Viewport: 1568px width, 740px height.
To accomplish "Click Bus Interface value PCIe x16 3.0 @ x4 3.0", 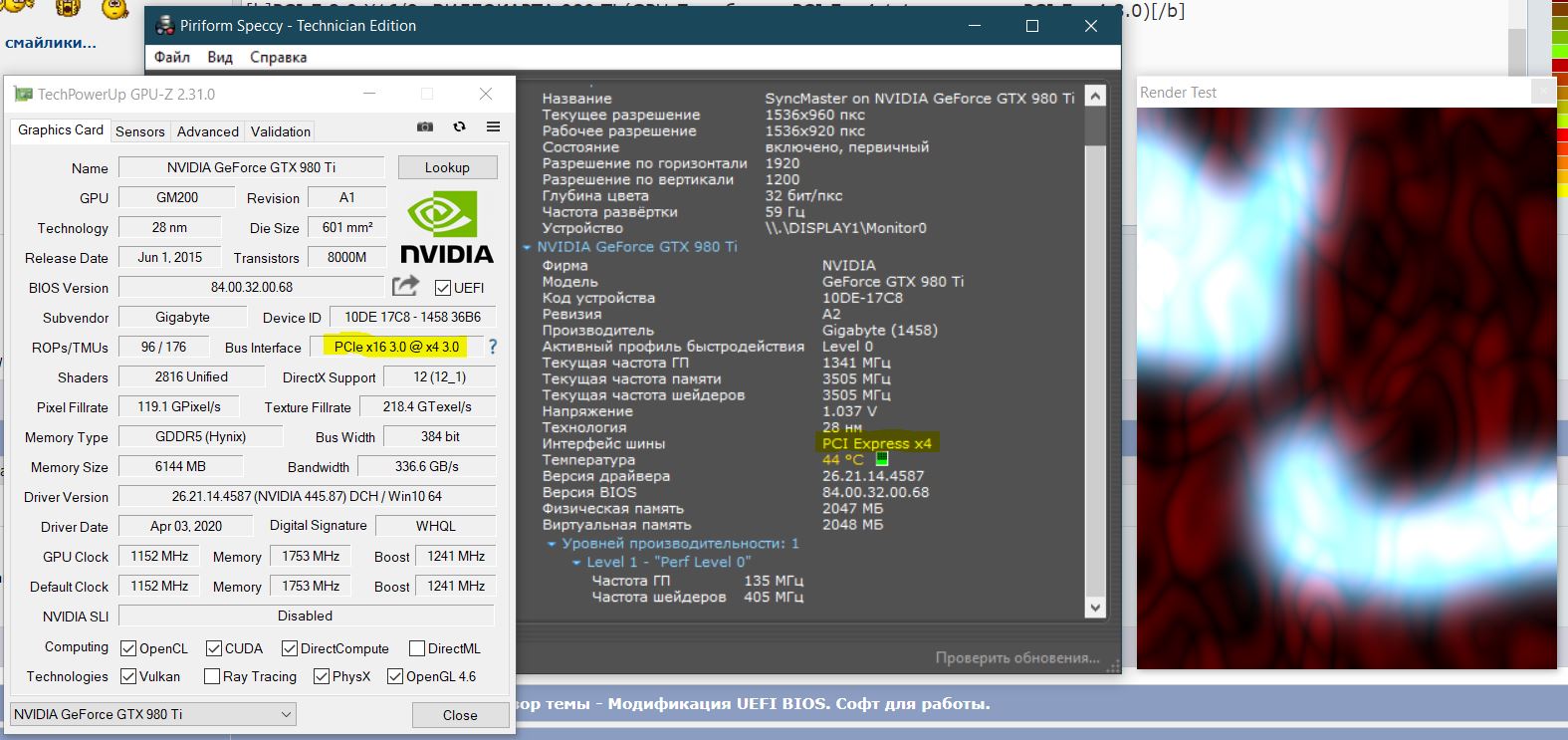I will coord(396,347).
